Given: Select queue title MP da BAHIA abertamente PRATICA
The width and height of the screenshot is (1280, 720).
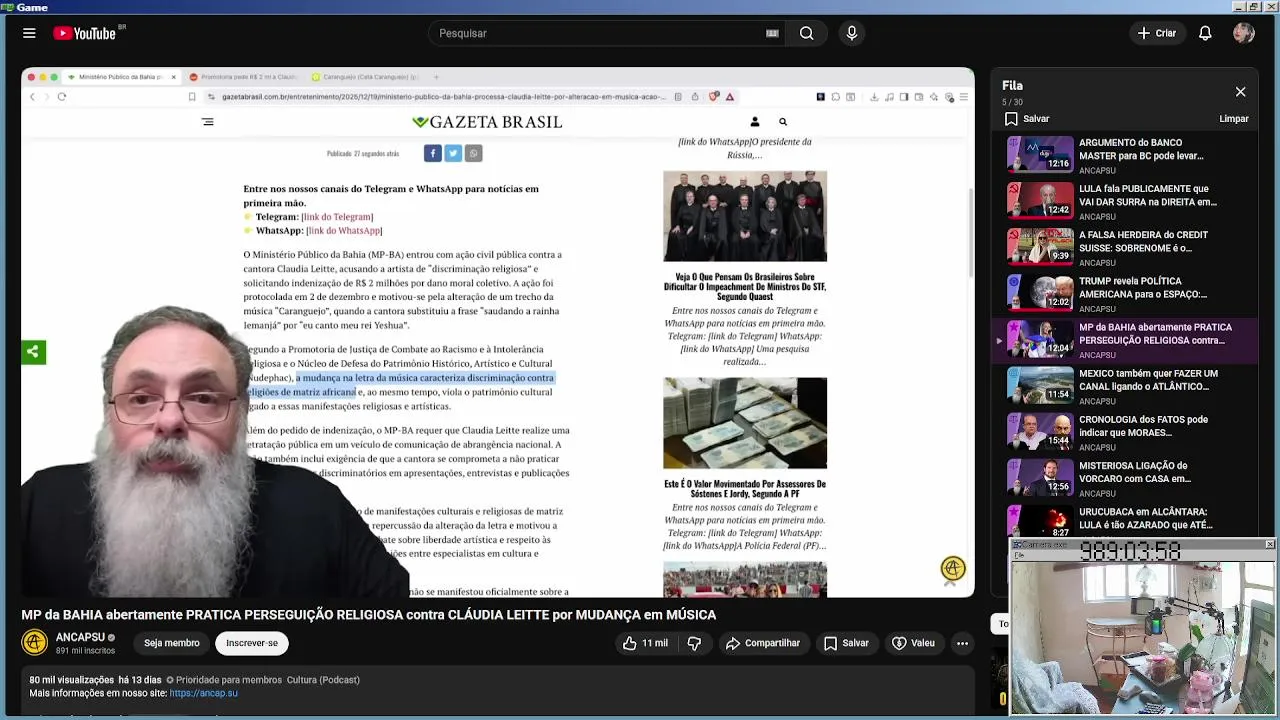Looking at the screenshot, I should coord(1155,334).
